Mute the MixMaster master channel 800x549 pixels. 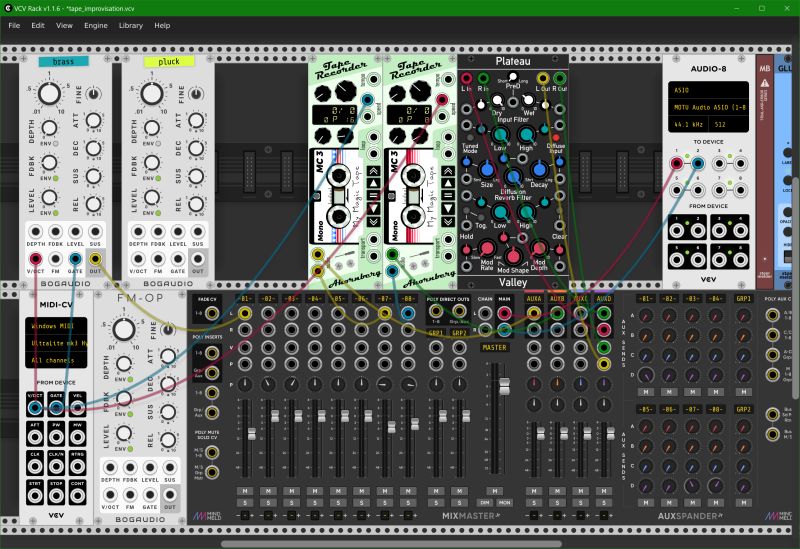pyautogui.click(x=494, y=491)
